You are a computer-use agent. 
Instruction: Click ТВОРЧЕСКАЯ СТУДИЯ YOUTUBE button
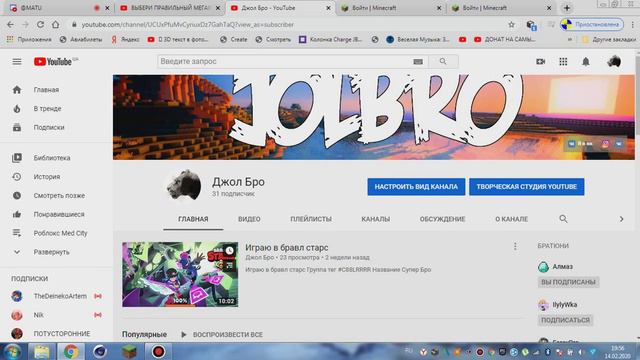527,187
